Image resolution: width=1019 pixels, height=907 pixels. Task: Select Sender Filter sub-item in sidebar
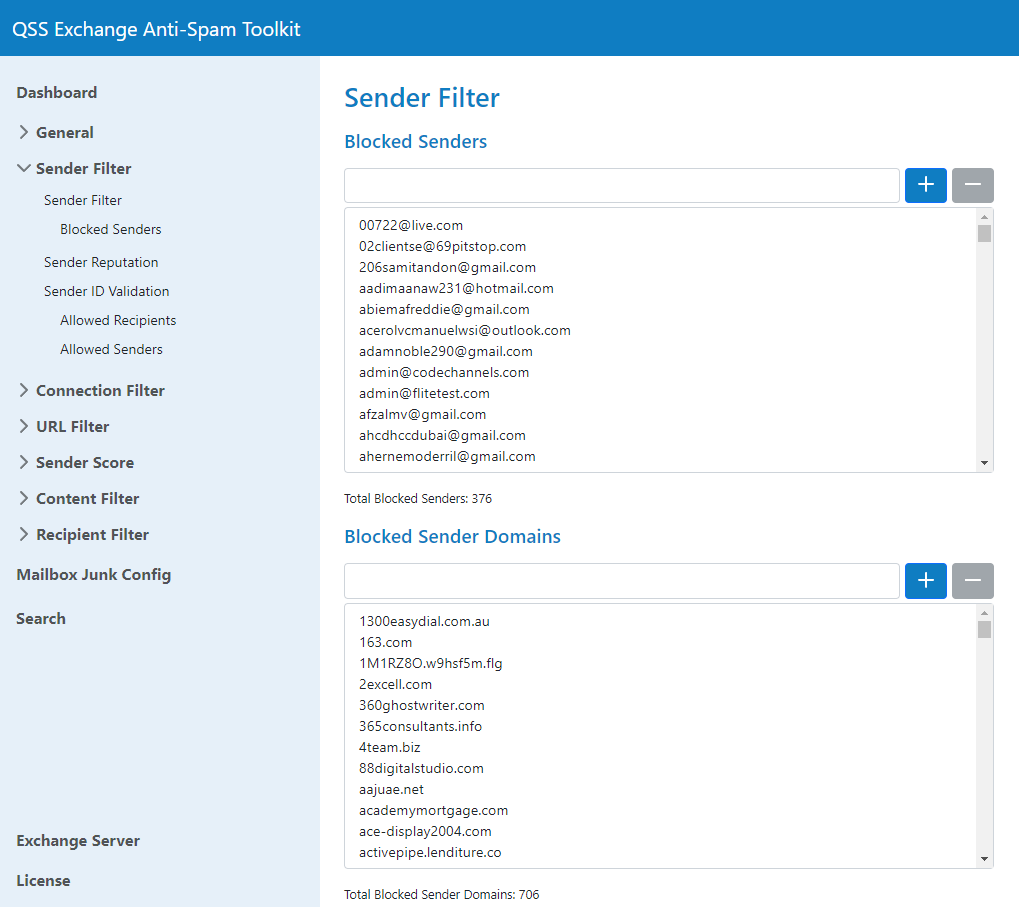click(x=83, y=200)
